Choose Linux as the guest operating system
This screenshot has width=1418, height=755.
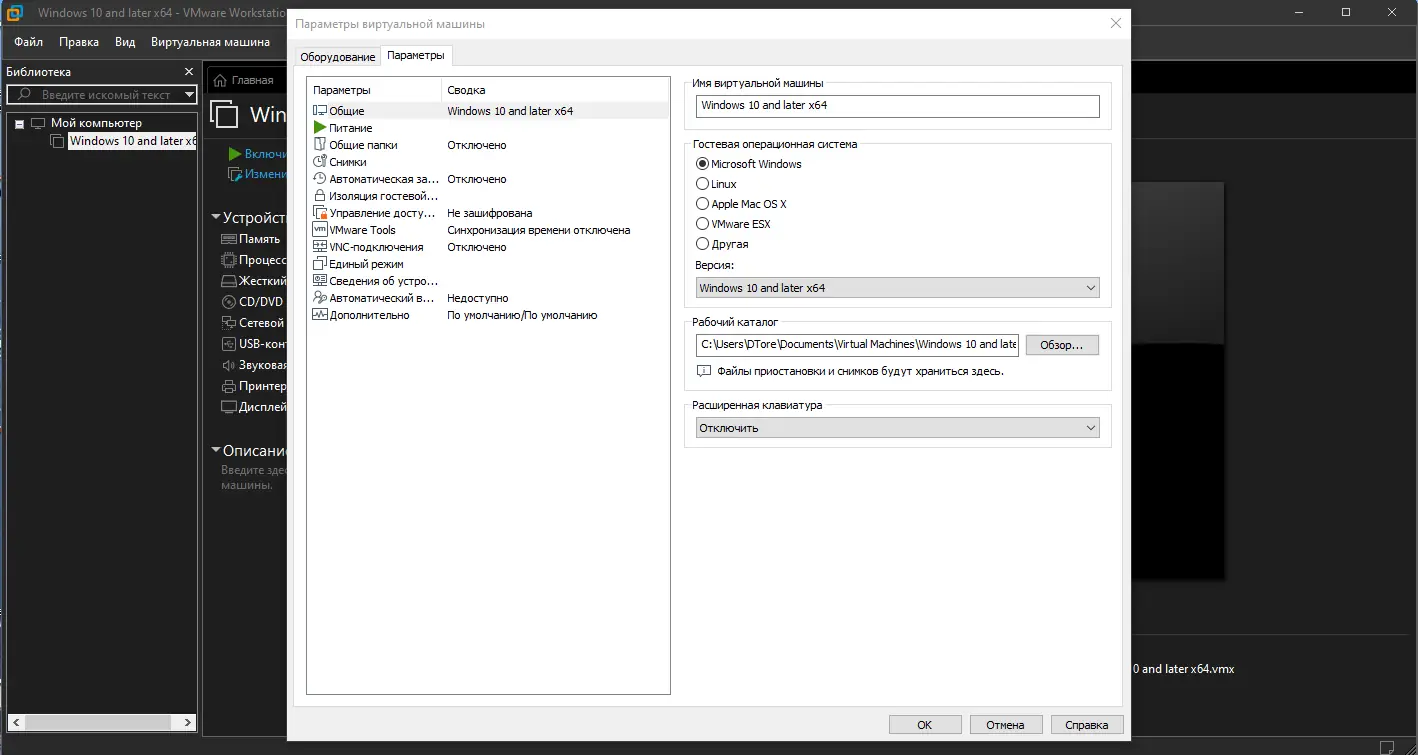tap(702, 184)
